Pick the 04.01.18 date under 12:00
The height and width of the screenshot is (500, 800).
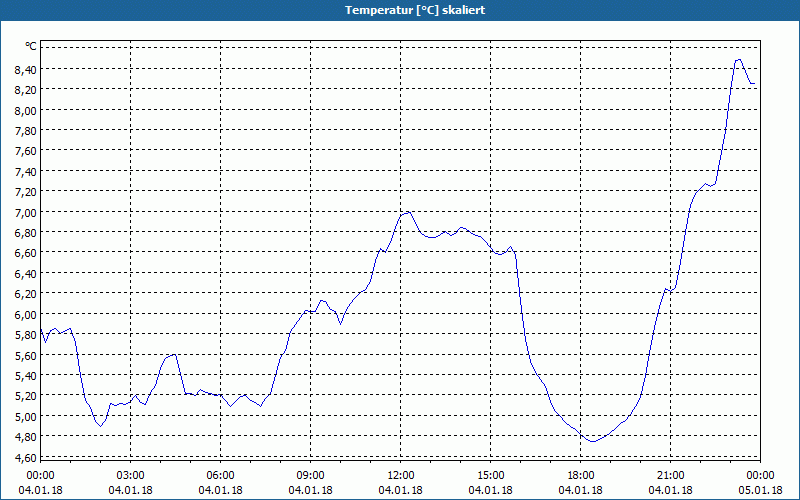401,490
